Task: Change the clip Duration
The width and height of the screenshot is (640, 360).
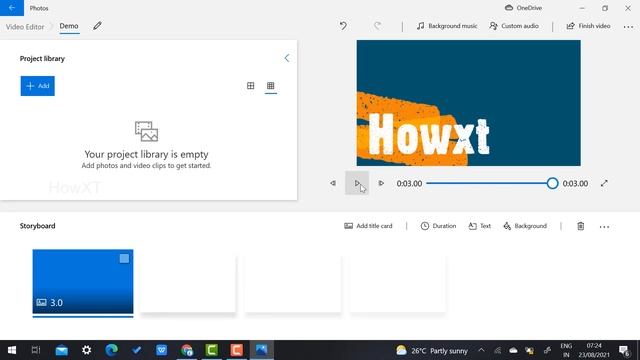Action: click(x=438, y=226)
